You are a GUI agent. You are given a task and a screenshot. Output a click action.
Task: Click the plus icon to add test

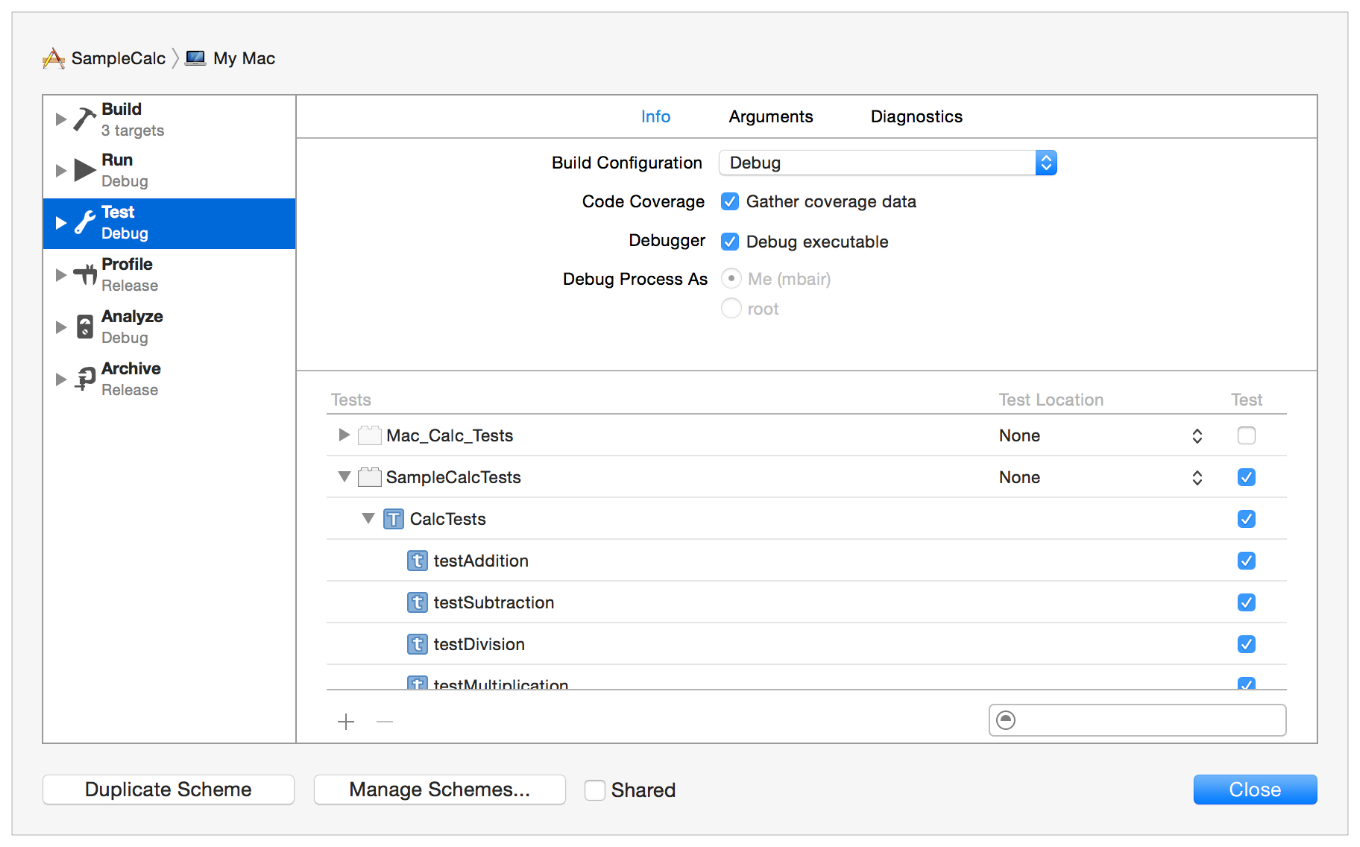pos(346,722)
